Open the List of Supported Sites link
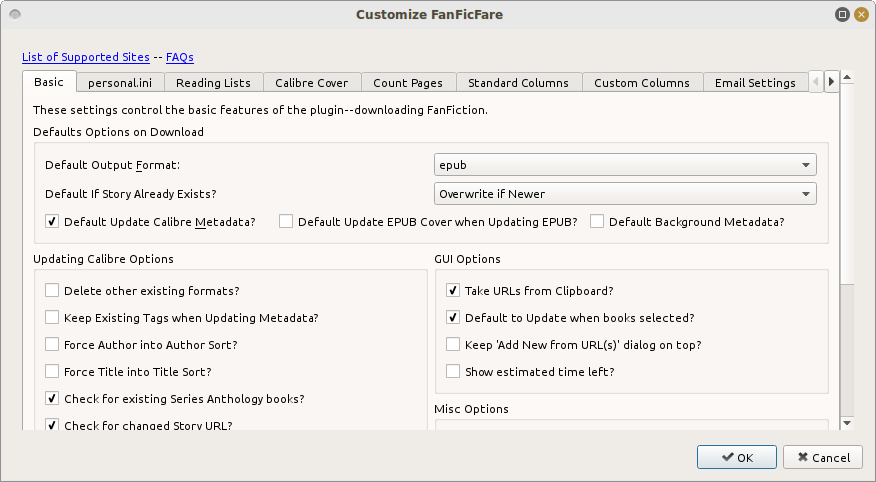 tap(85, 57)
